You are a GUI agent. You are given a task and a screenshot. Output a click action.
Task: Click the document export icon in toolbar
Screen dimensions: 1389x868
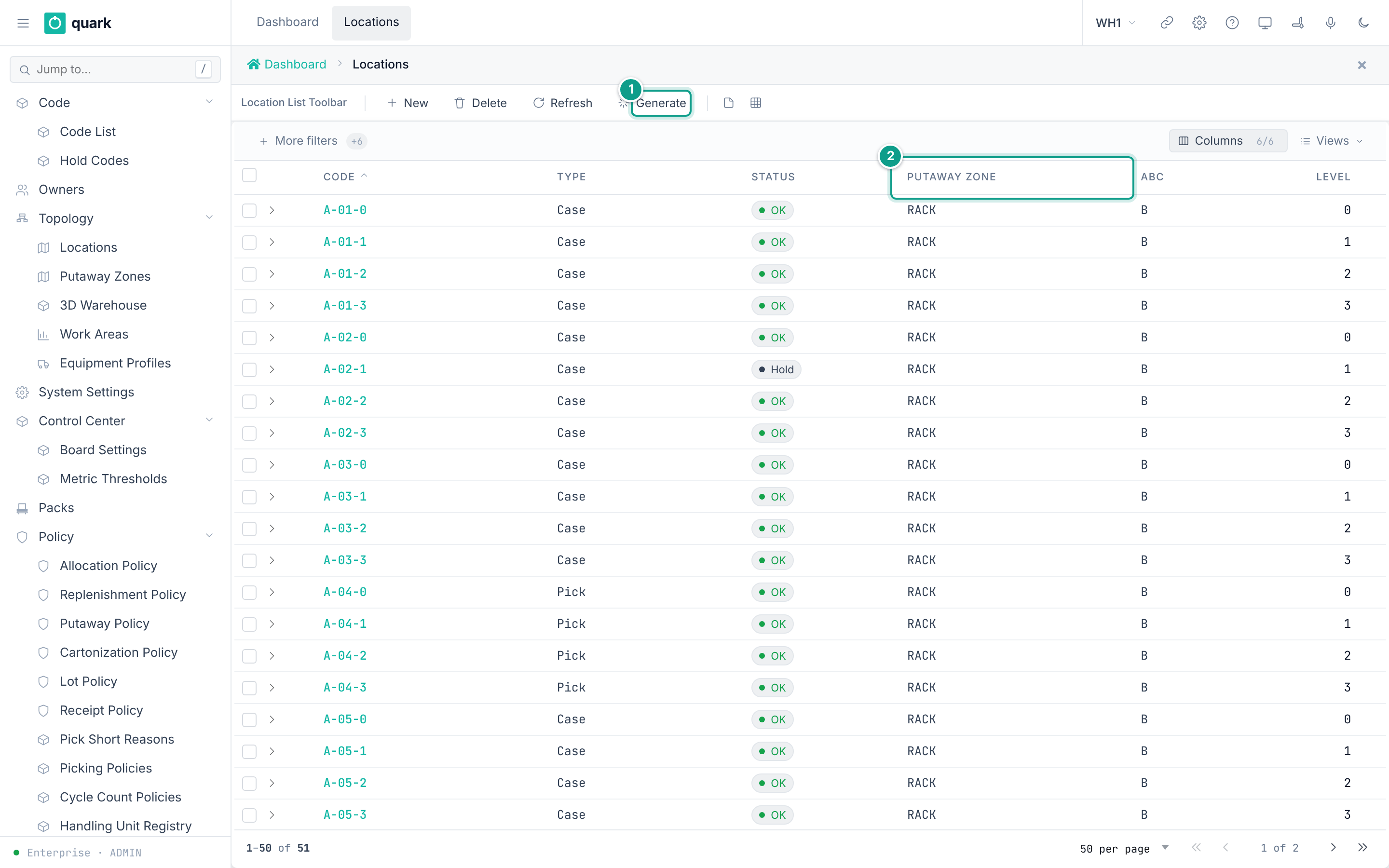click(728, 103)
